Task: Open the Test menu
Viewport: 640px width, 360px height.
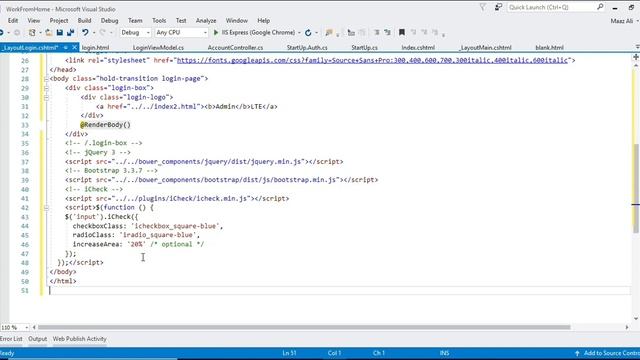Action: point(181,21)
